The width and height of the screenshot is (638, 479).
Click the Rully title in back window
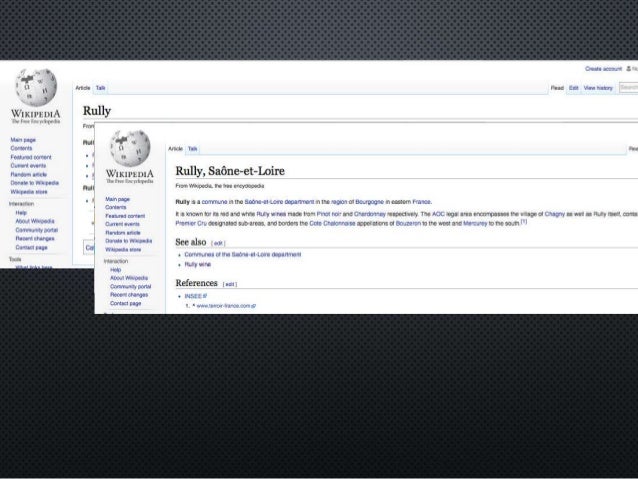pos(97,111)
